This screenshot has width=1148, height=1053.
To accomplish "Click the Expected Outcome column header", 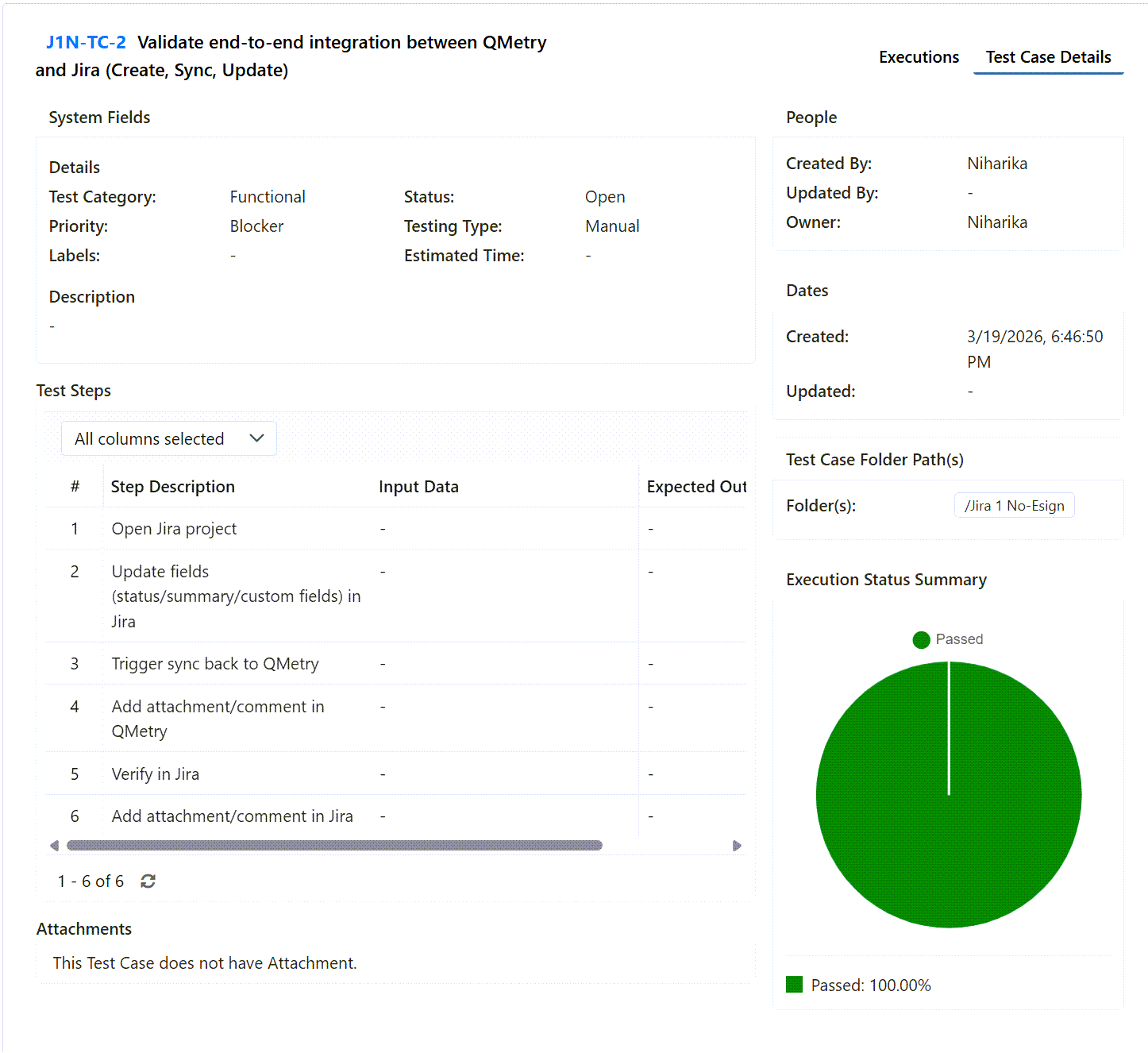I will (695, 487).
